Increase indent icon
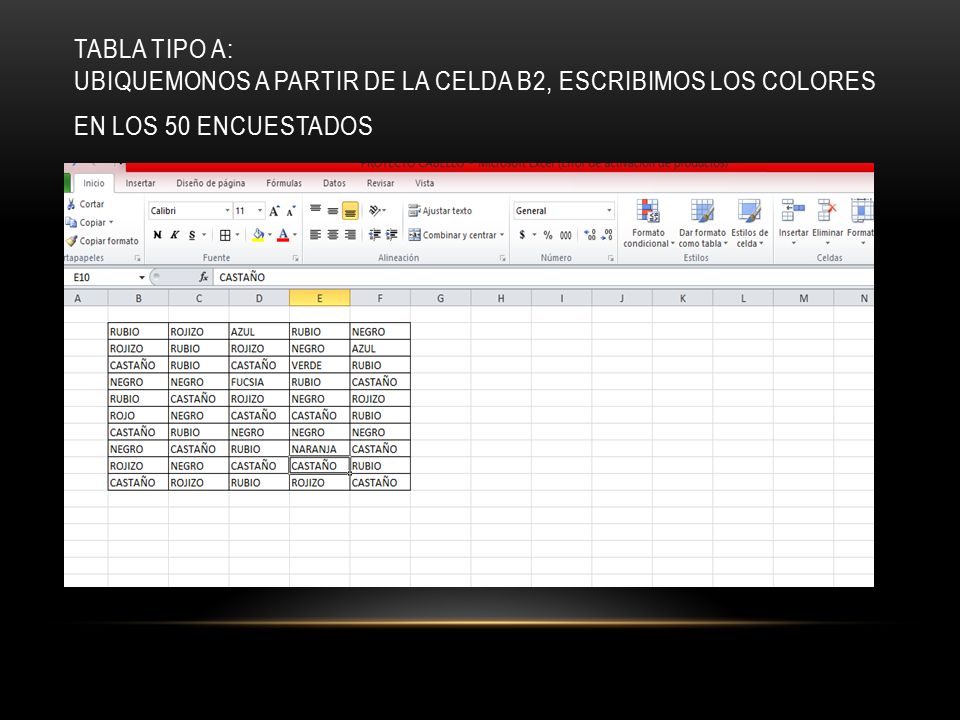 (x=392, y=235)
